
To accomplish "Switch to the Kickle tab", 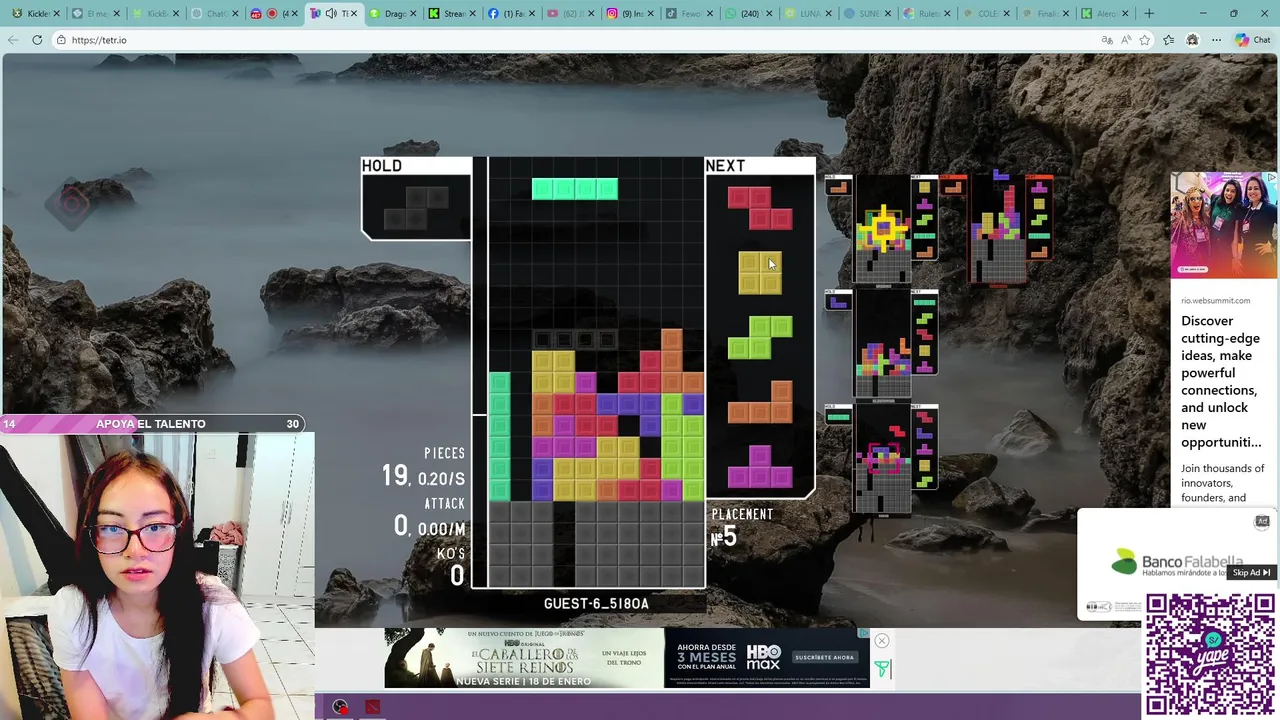I will 34,13.
